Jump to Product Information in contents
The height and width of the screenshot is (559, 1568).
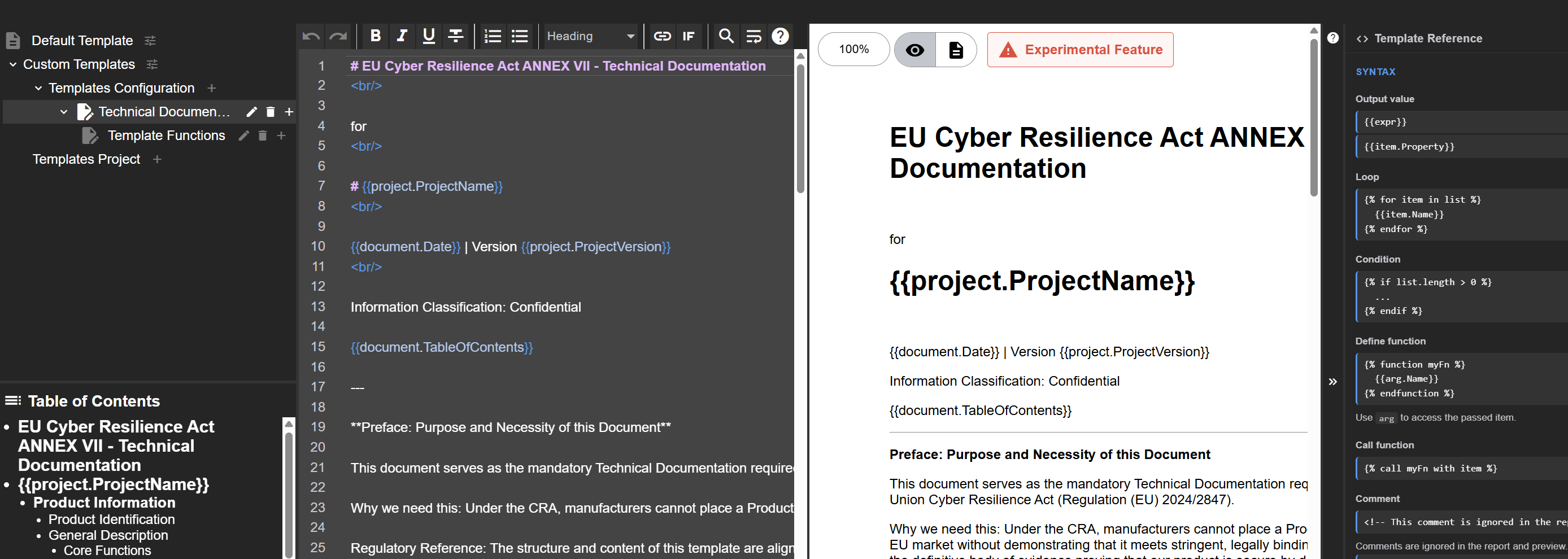(104, 503)
